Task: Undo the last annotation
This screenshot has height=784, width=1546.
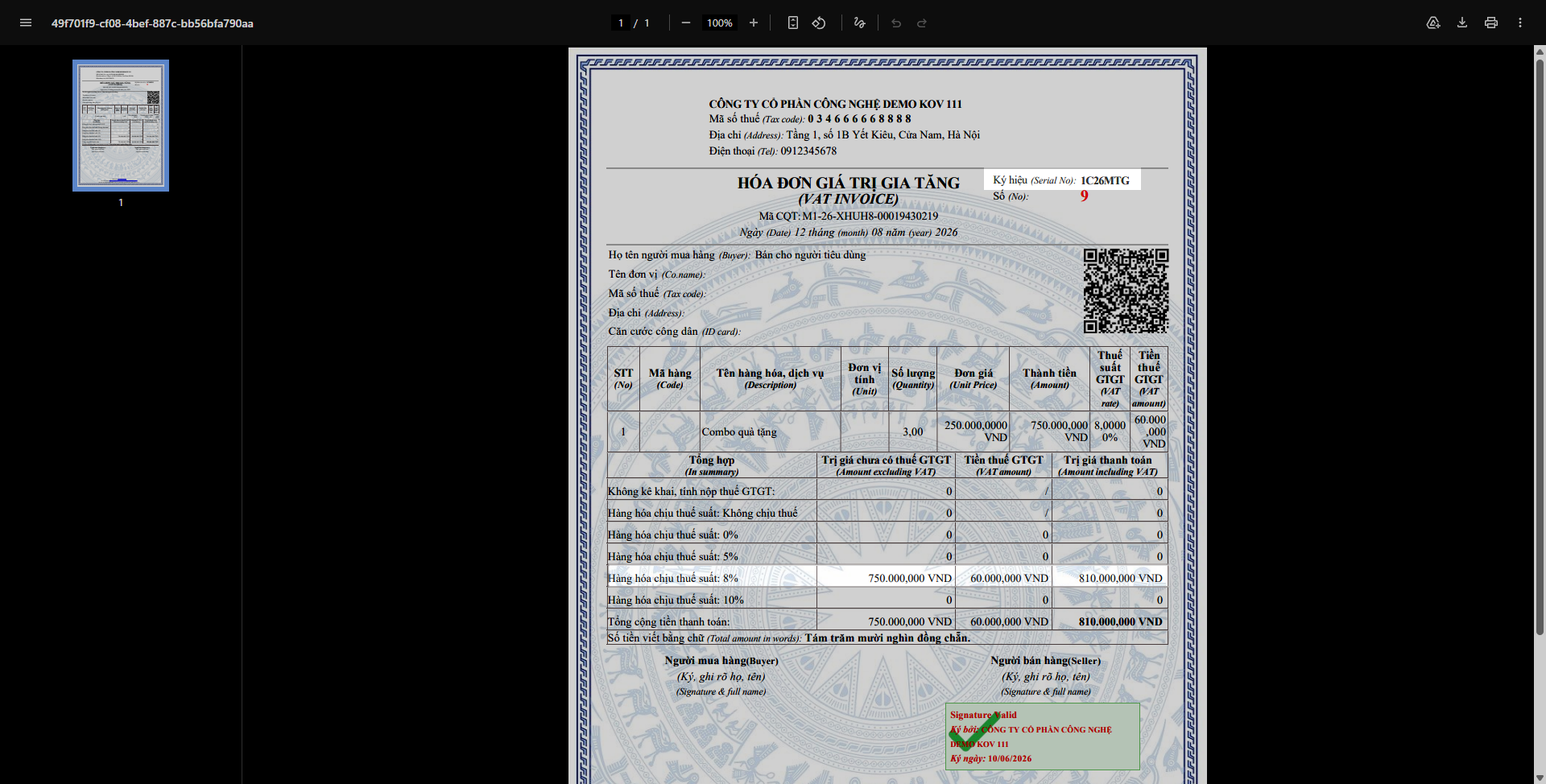Action: [x=896, y=23]
